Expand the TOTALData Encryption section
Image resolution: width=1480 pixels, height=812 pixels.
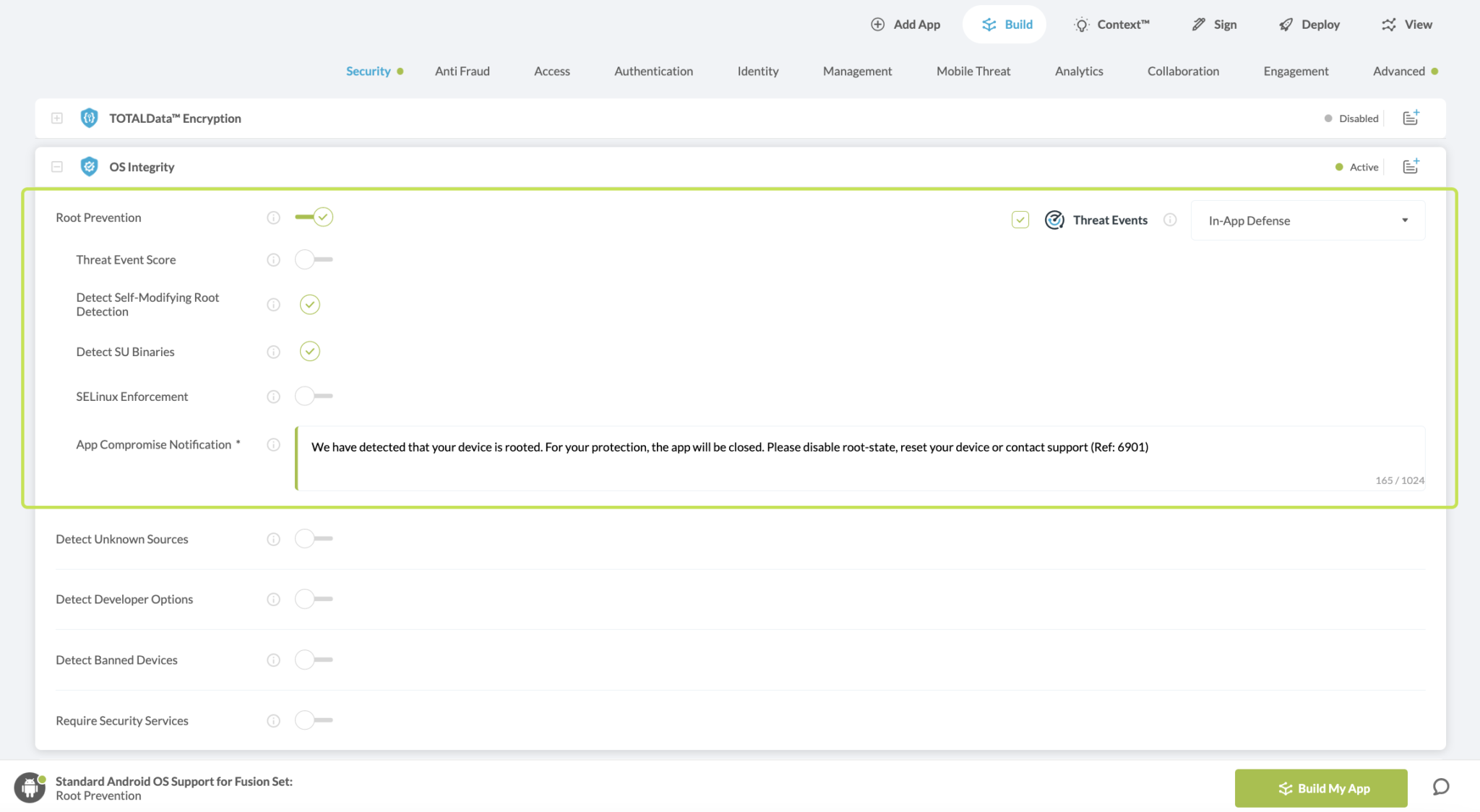(x=57, y=118)
